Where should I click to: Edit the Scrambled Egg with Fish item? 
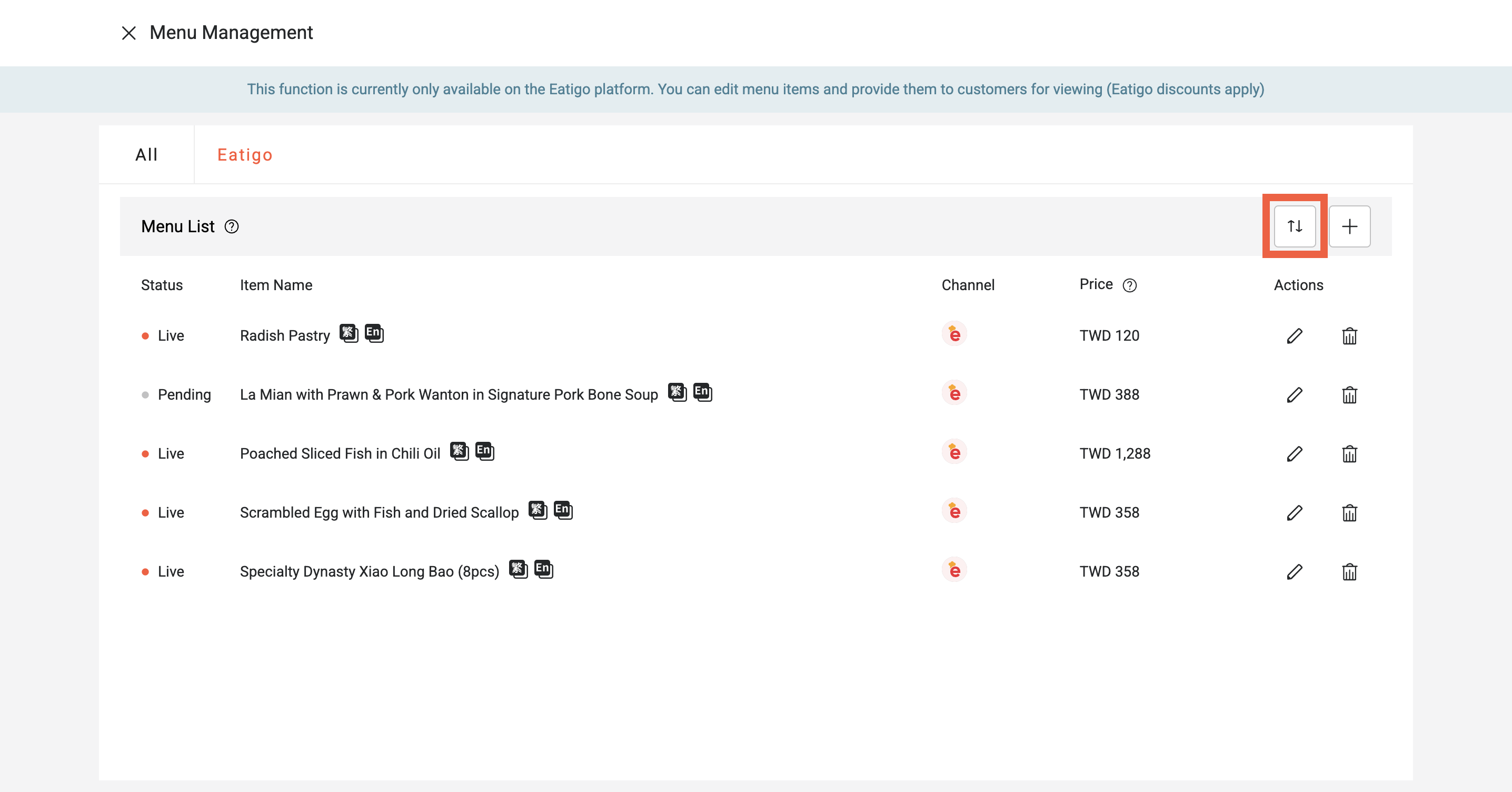[x=1295, y=512]
